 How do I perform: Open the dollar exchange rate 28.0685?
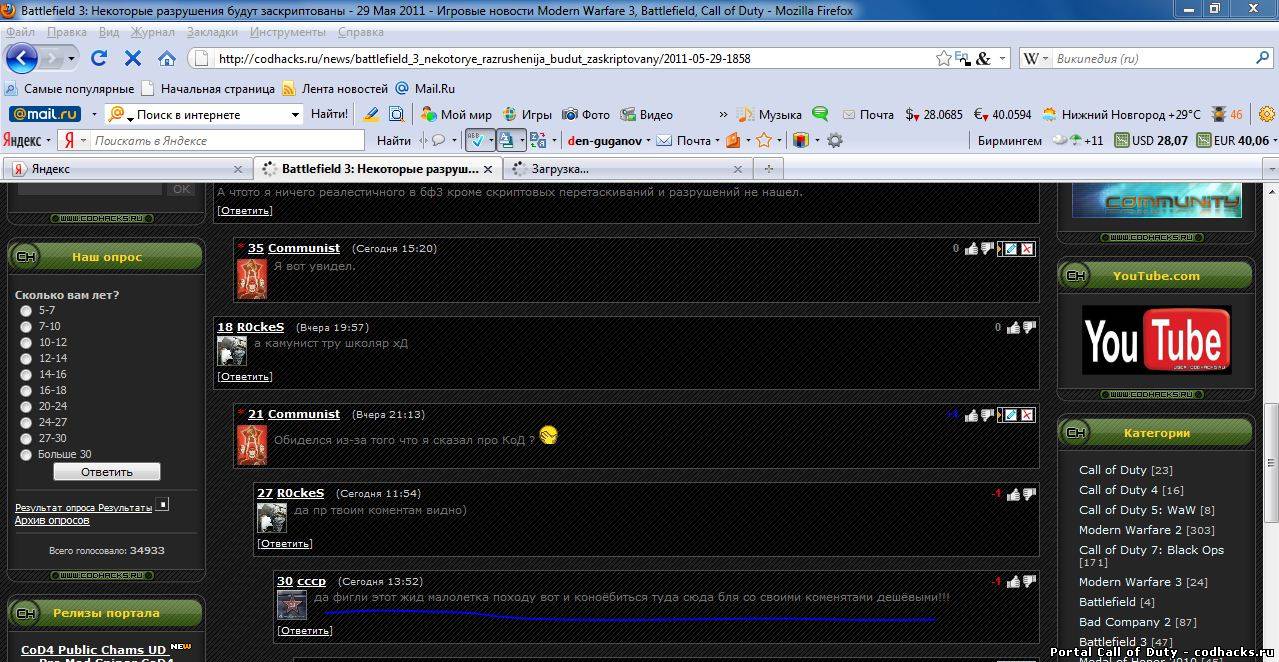pyautogui.click(x=934, y=114)
